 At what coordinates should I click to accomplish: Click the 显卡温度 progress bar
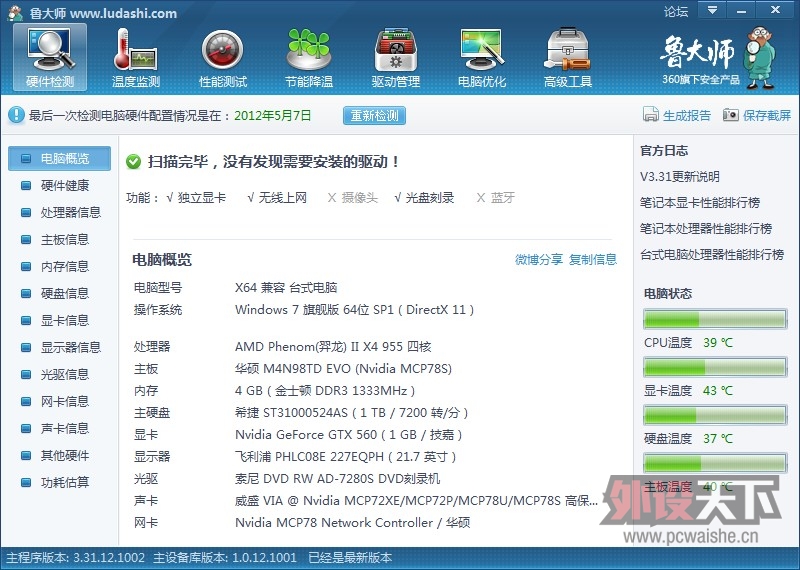click(715, 367)
